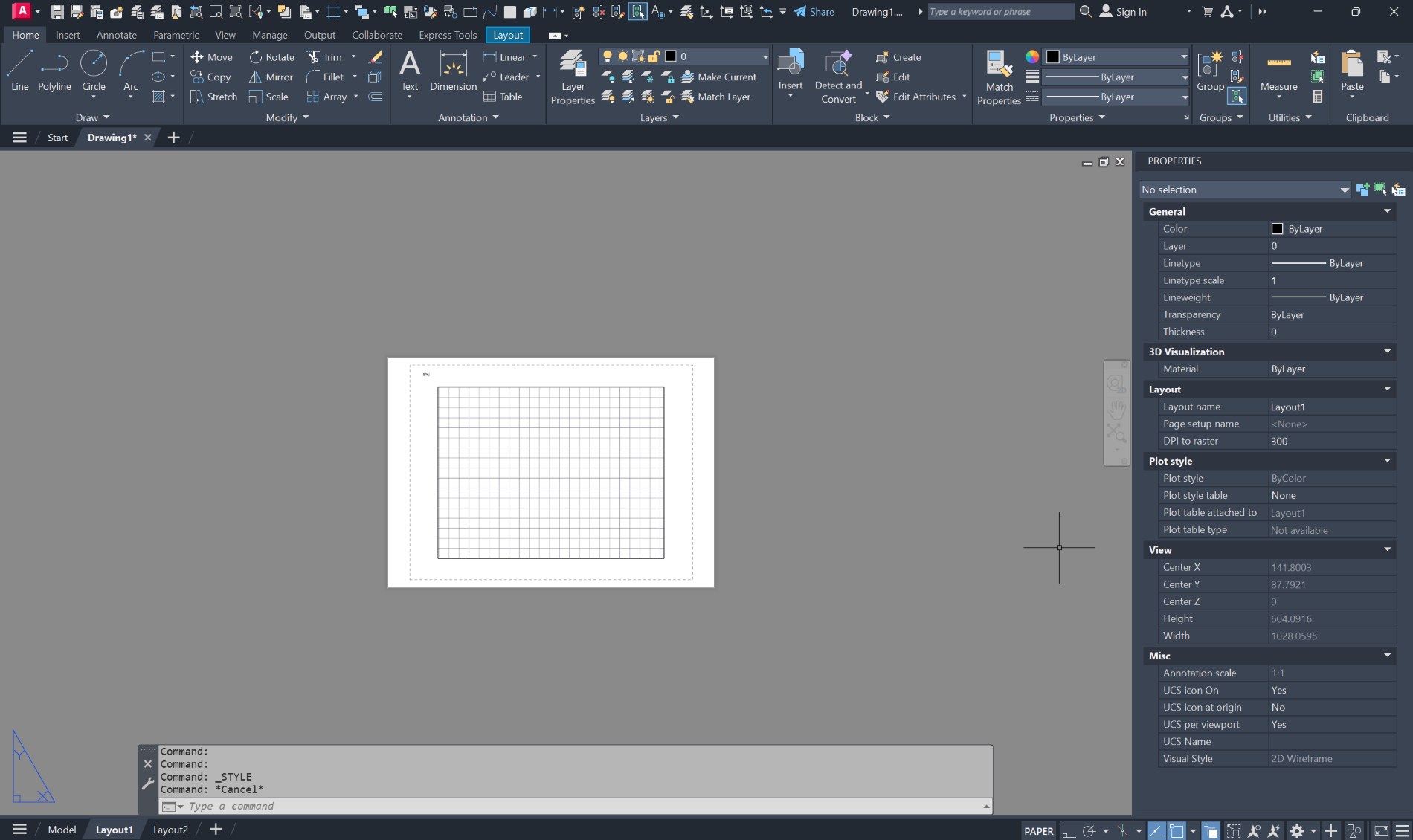Expand the Modify panel dropdown
This screenshot has width=1413, height=840.
coord(287,117)
